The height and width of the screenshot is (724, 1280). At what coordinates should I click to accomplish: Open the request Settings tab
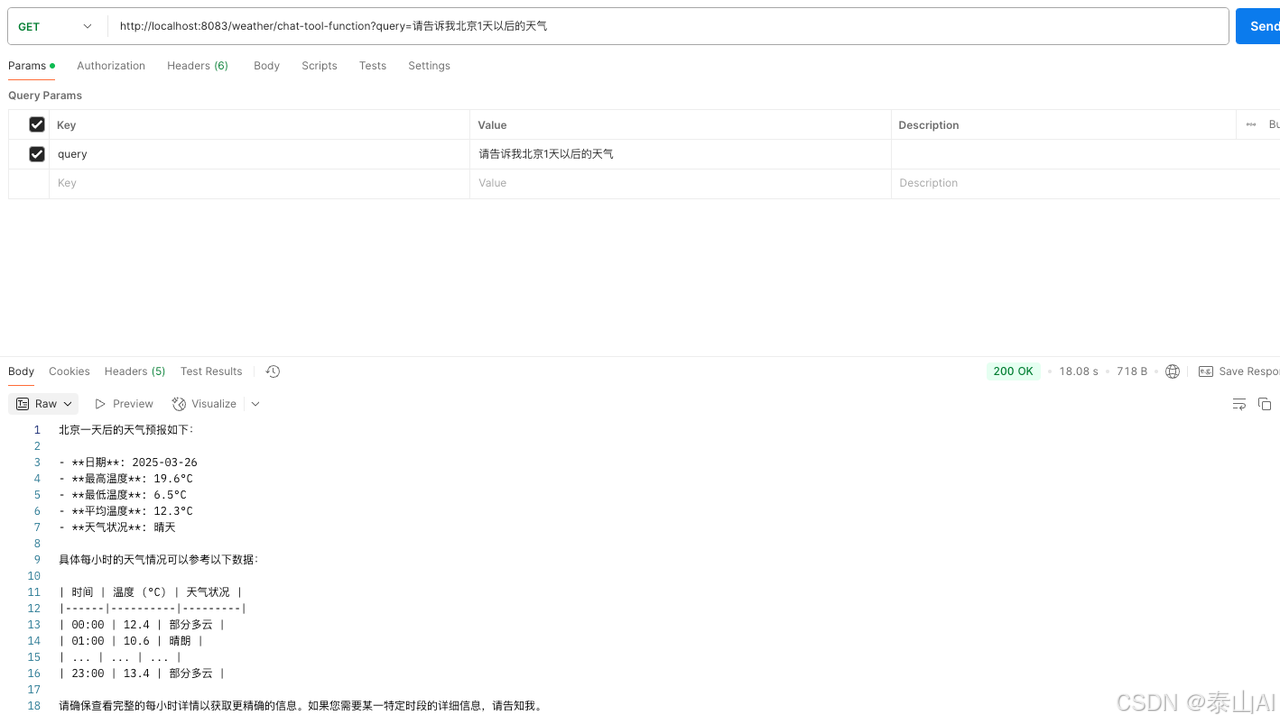429,66
